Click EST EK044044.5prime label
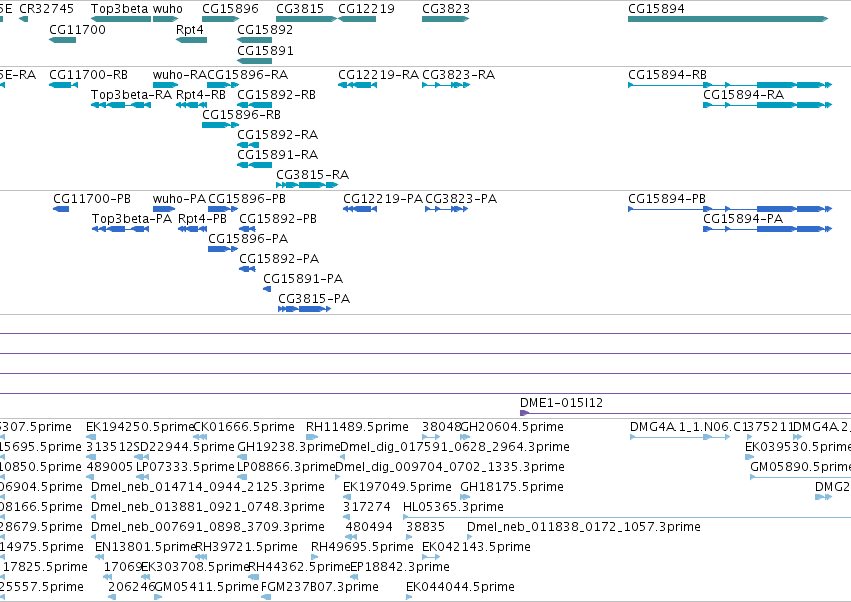The width and height of the screenshot is (851, 602). [x=460, y=587]
